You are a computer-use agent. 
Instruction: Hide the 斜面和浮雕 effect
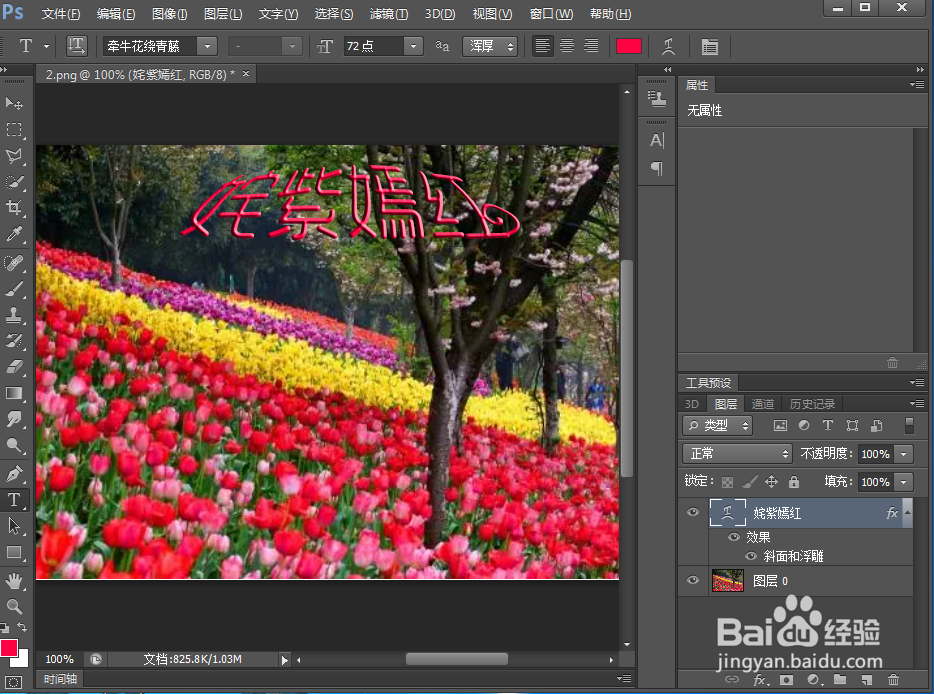click(751, 556)
